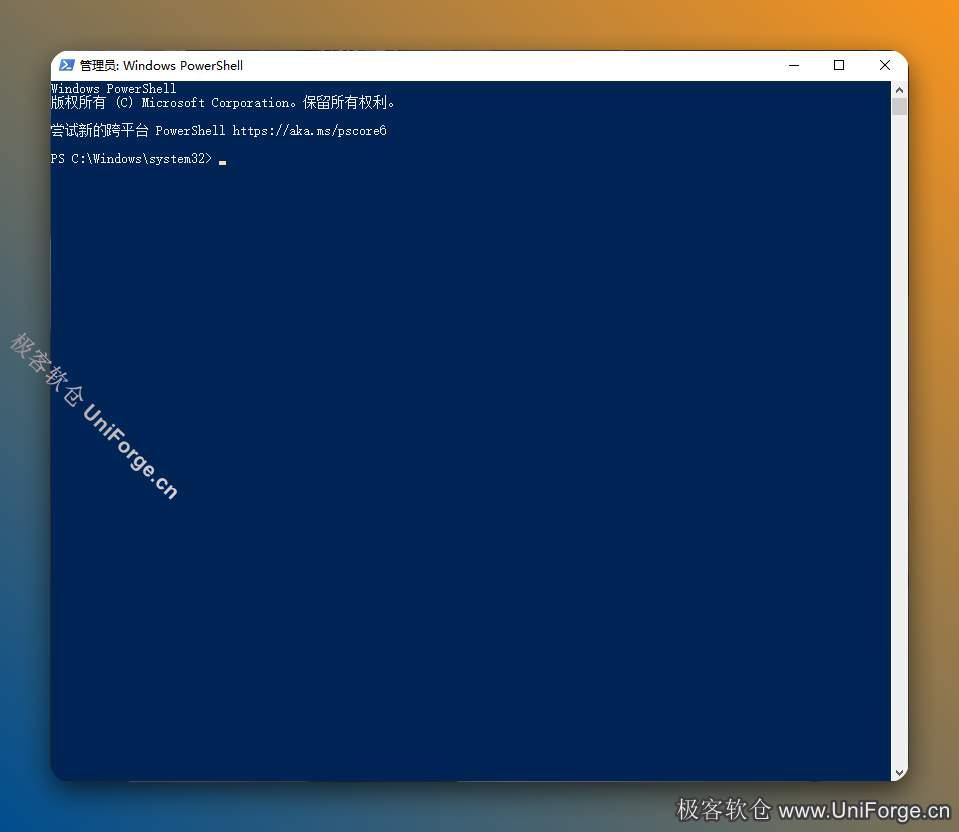Image resolution: width=959 pixels, height=832 pixels.
Task: Close the PowerShell window
Action: click(x=884, y=65)
